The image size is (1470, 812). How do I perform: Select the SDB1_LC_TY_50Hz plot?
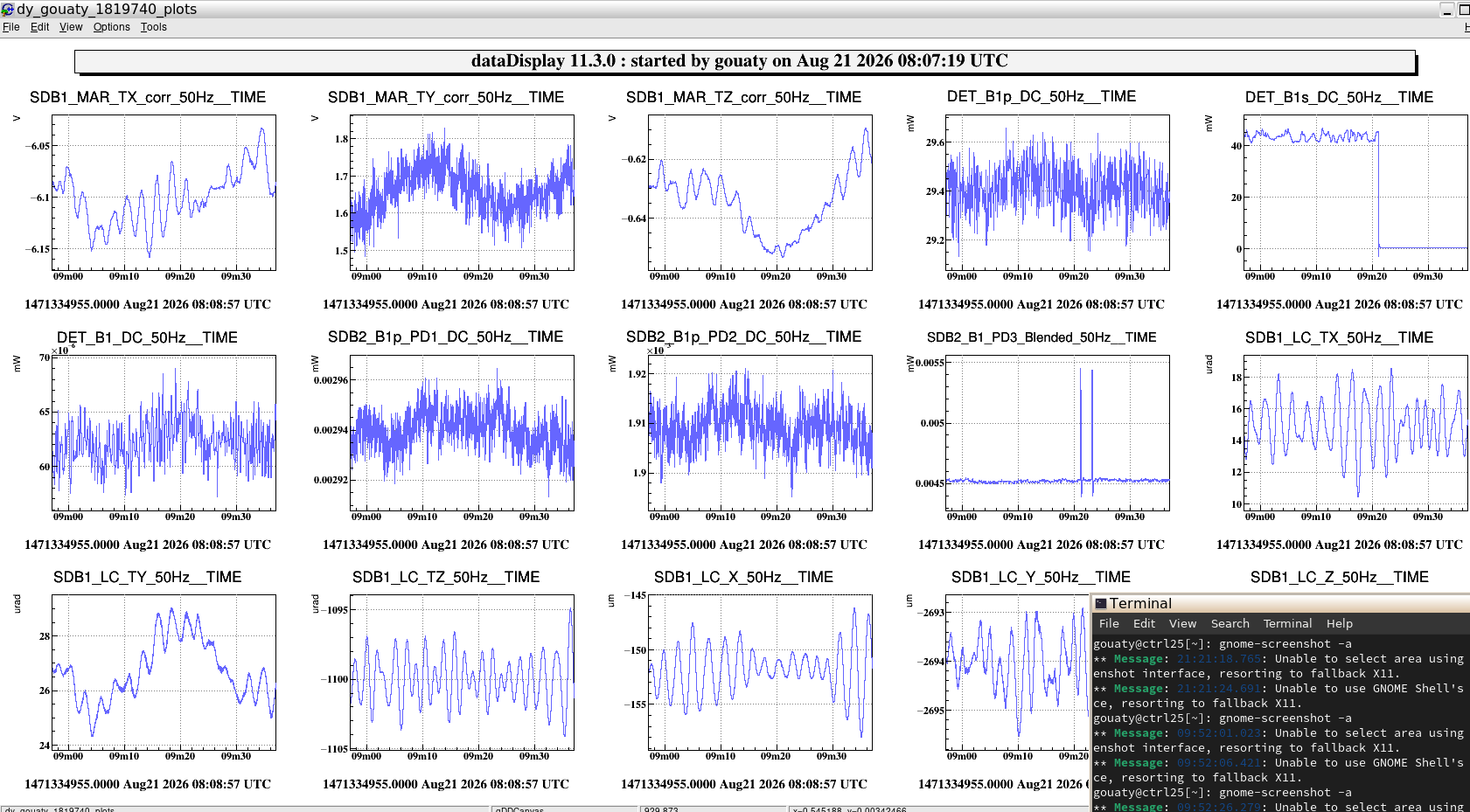point(164,672)
